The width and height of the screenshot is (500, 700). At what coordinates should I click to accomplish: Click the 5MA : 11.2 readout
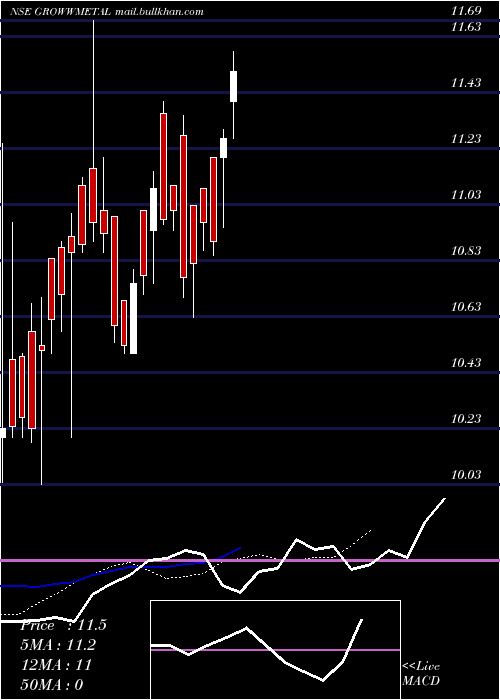tap(58, 645)
